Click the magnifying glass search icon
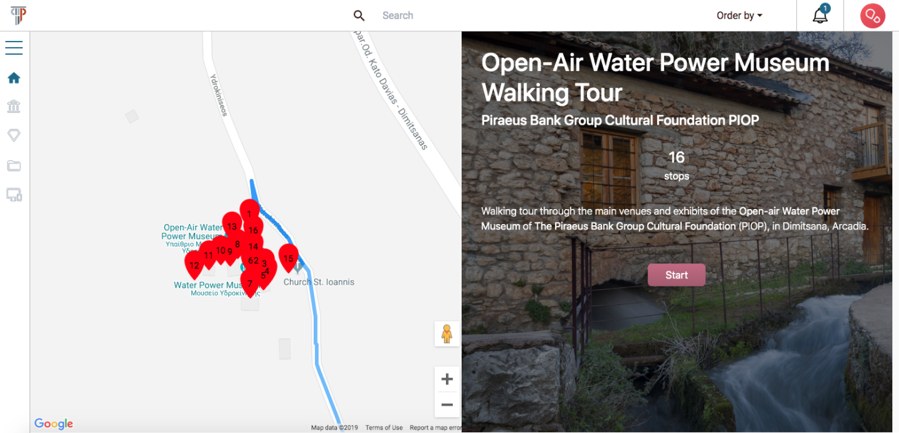 tap(359, 15)
